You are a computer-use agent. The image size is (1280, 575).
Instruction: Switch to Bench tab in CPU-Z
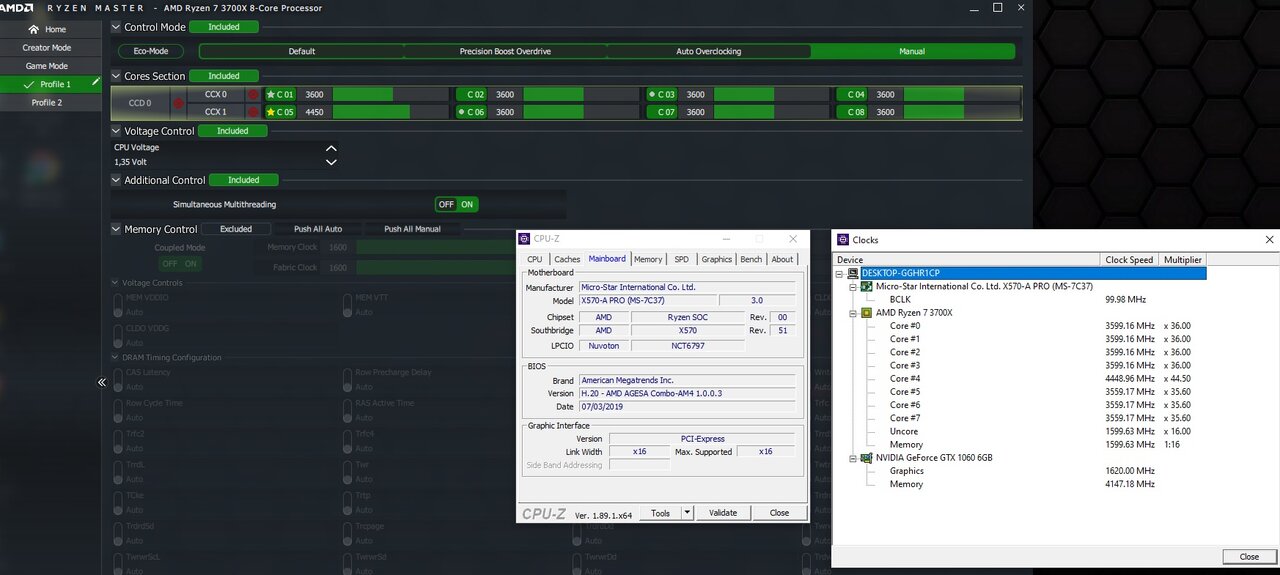751,259
